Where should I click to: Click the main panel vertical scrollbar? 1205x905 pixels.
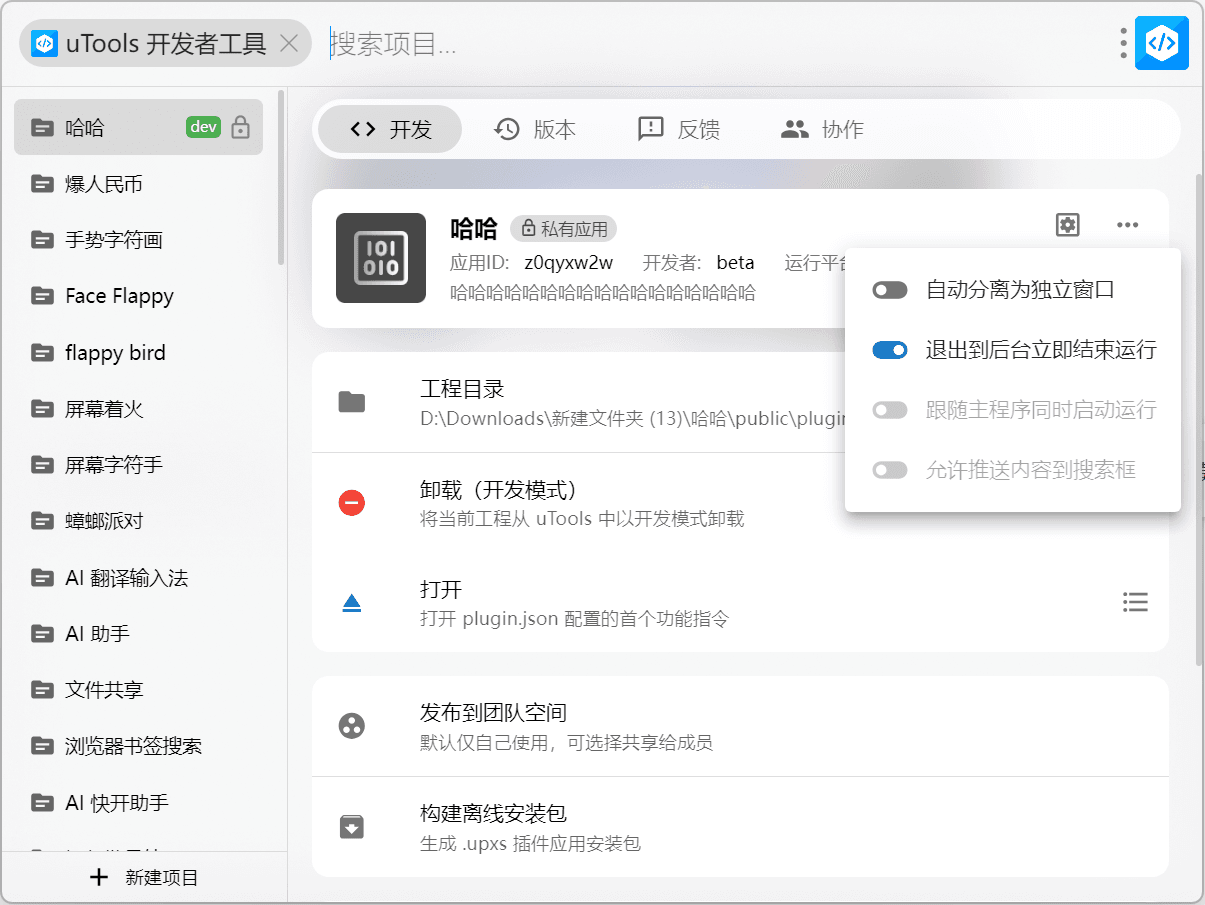pyautogui.click(x=1199, y=420)
